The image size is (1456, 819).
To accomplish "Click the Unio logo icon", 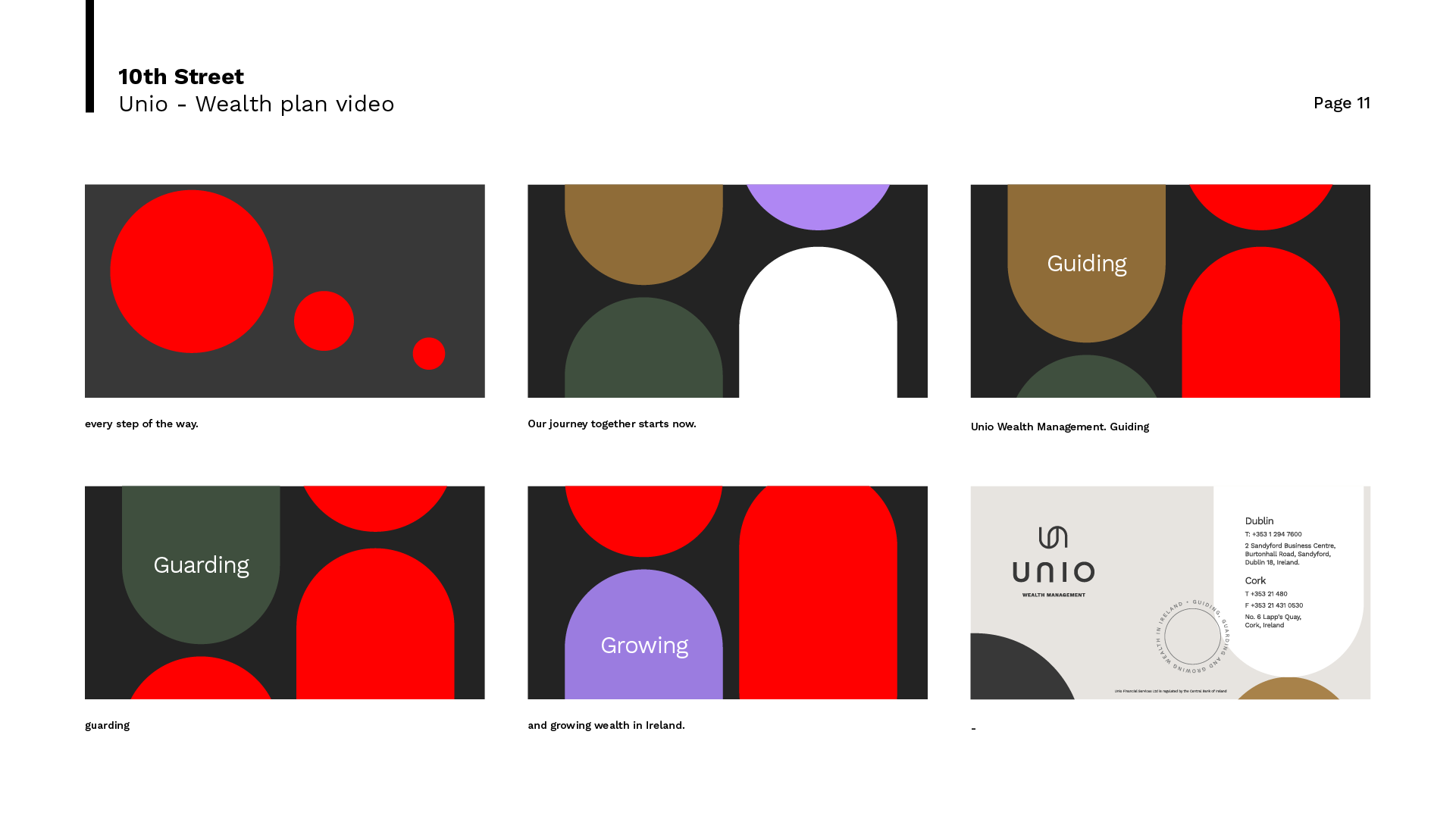I will [1053, 537].
